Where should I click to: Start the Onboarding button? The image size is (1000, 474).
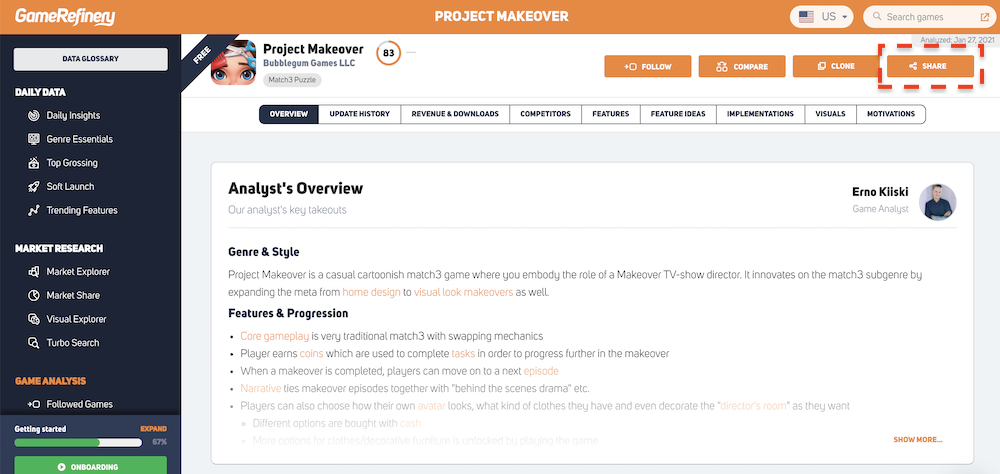tap(91, 465)
